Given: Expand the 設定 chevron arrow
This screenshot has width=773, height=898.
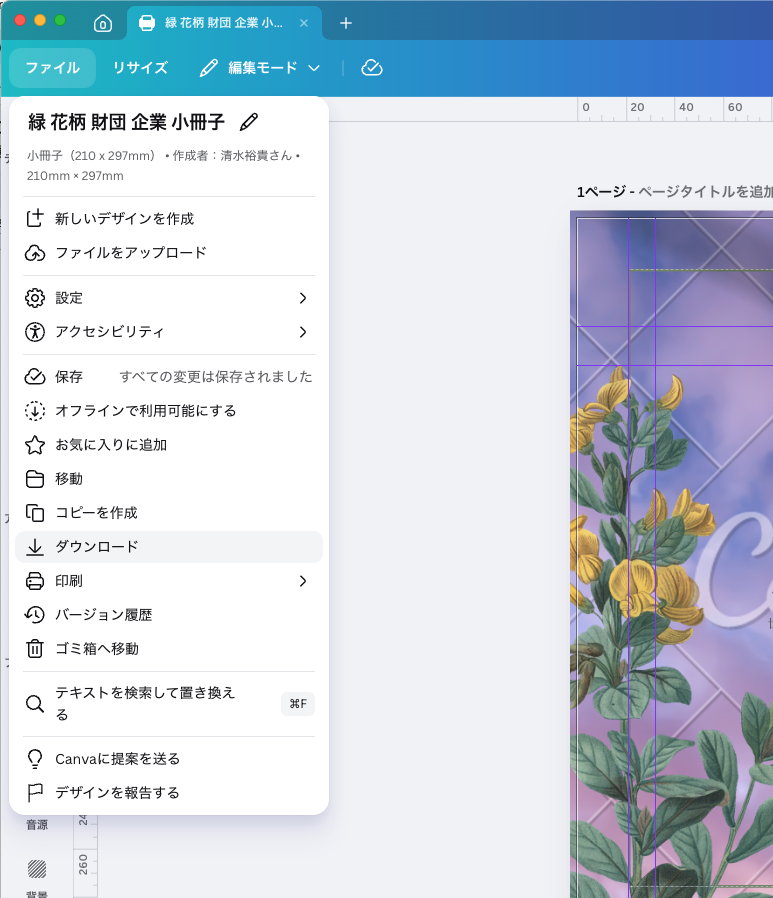Looking at the screenshot, I should tap(303, 298).
